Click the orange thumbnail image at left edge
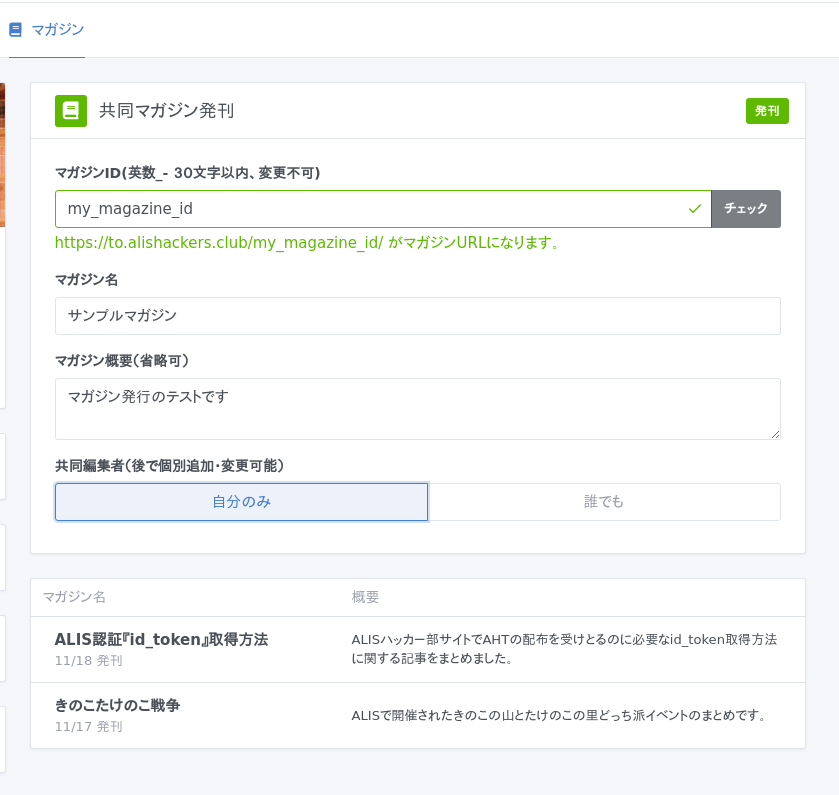 coord(2,155)
